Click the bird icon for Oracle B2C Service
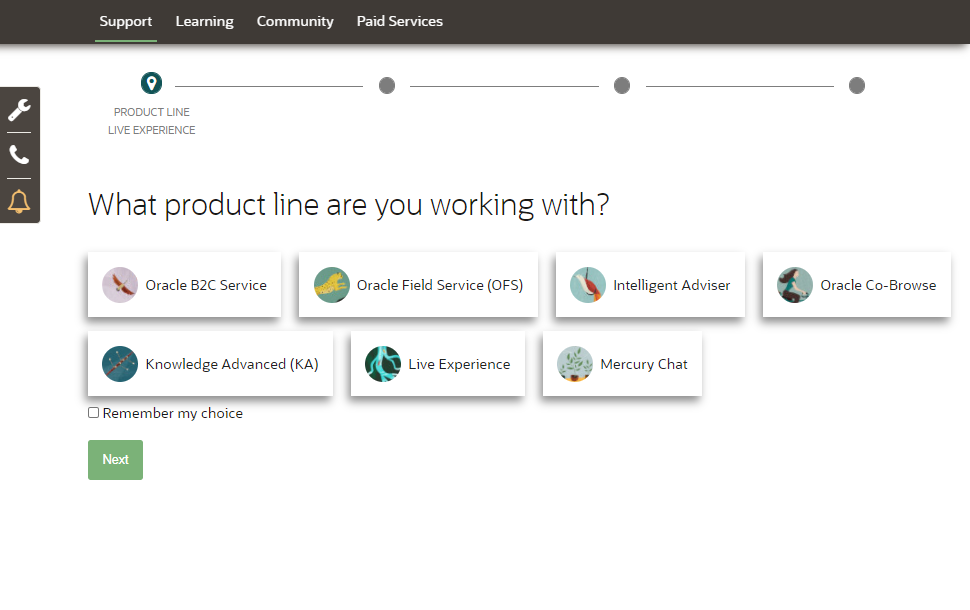Viewport: 970px width, 610px height. click(x=120, y=285)
